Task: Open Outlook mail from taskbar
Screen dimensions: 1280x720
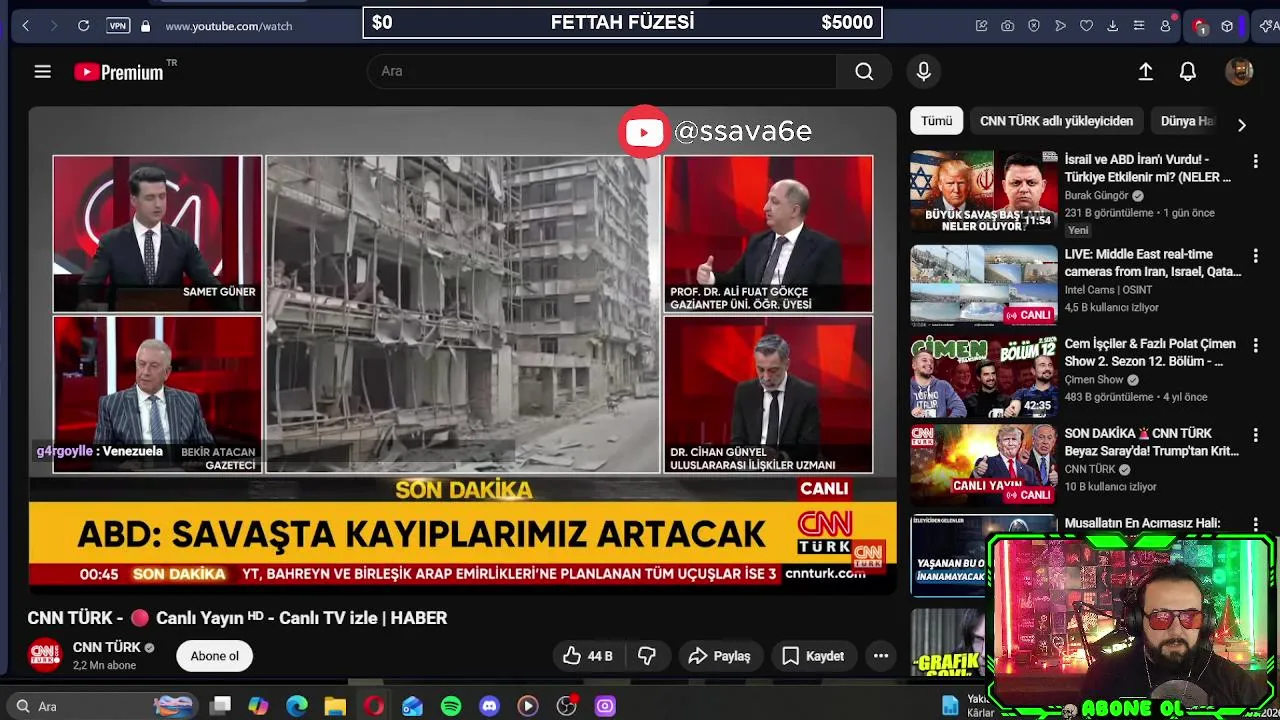Action: 412,706
